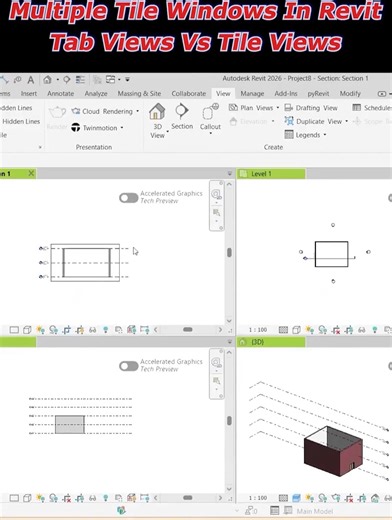Click the design options icon beside Main Model

point(288,511)
